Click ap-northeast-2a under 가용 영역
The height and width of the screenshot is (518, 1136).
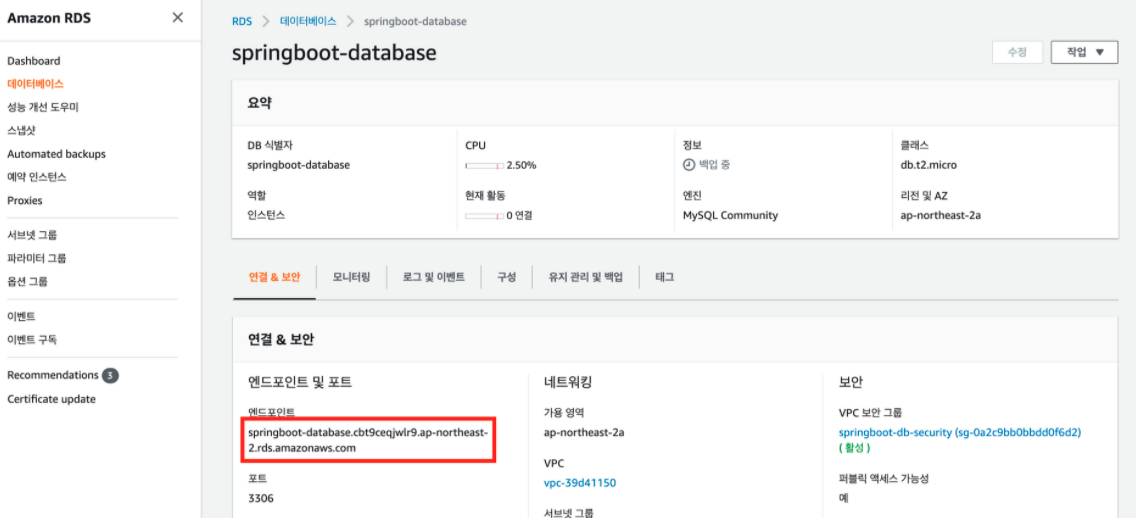pyautogui.click(x=584, y=433)
